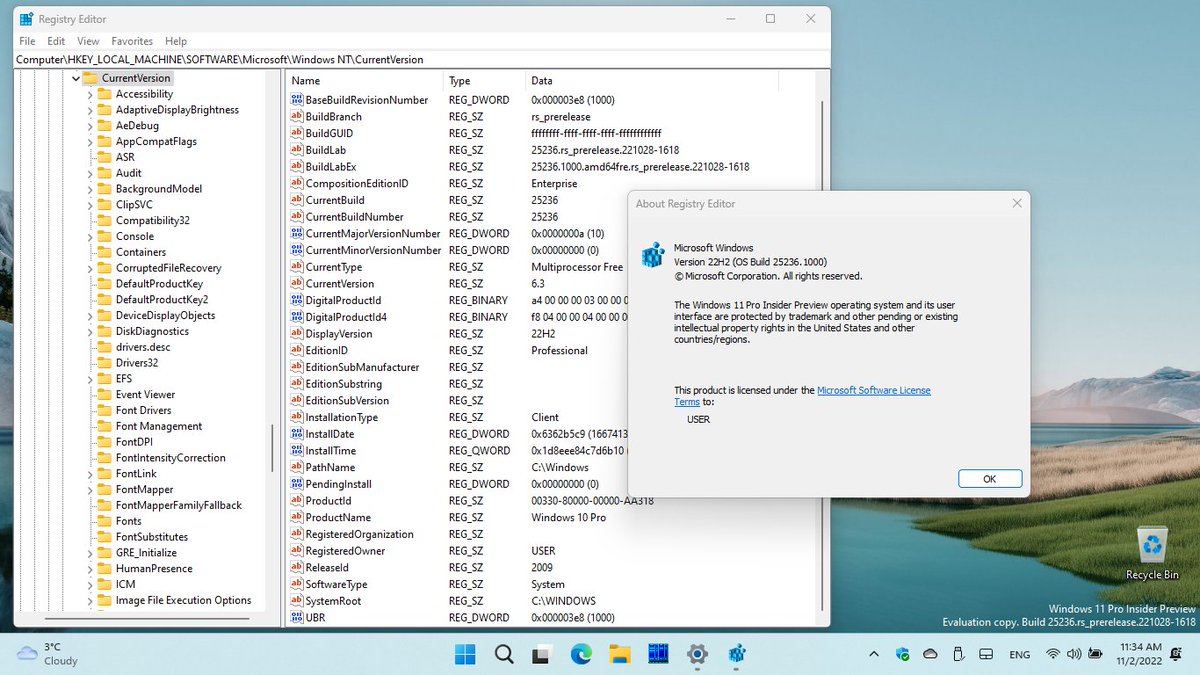The height and width of the screenshot is (675, 1200).
Task: Click the registry path address bar
Action: pyautogui.click(x=422, y=59)
